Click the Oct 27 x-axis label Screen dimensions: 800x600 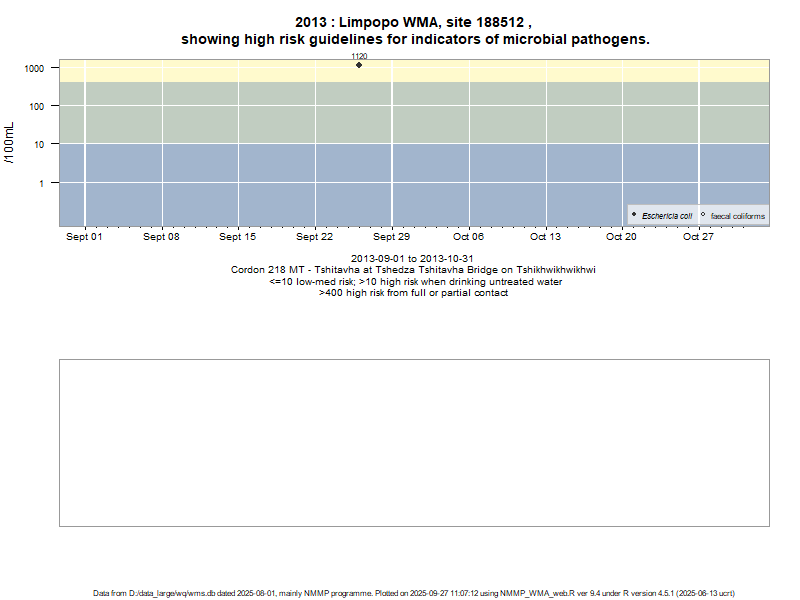(x=698, y=237)
